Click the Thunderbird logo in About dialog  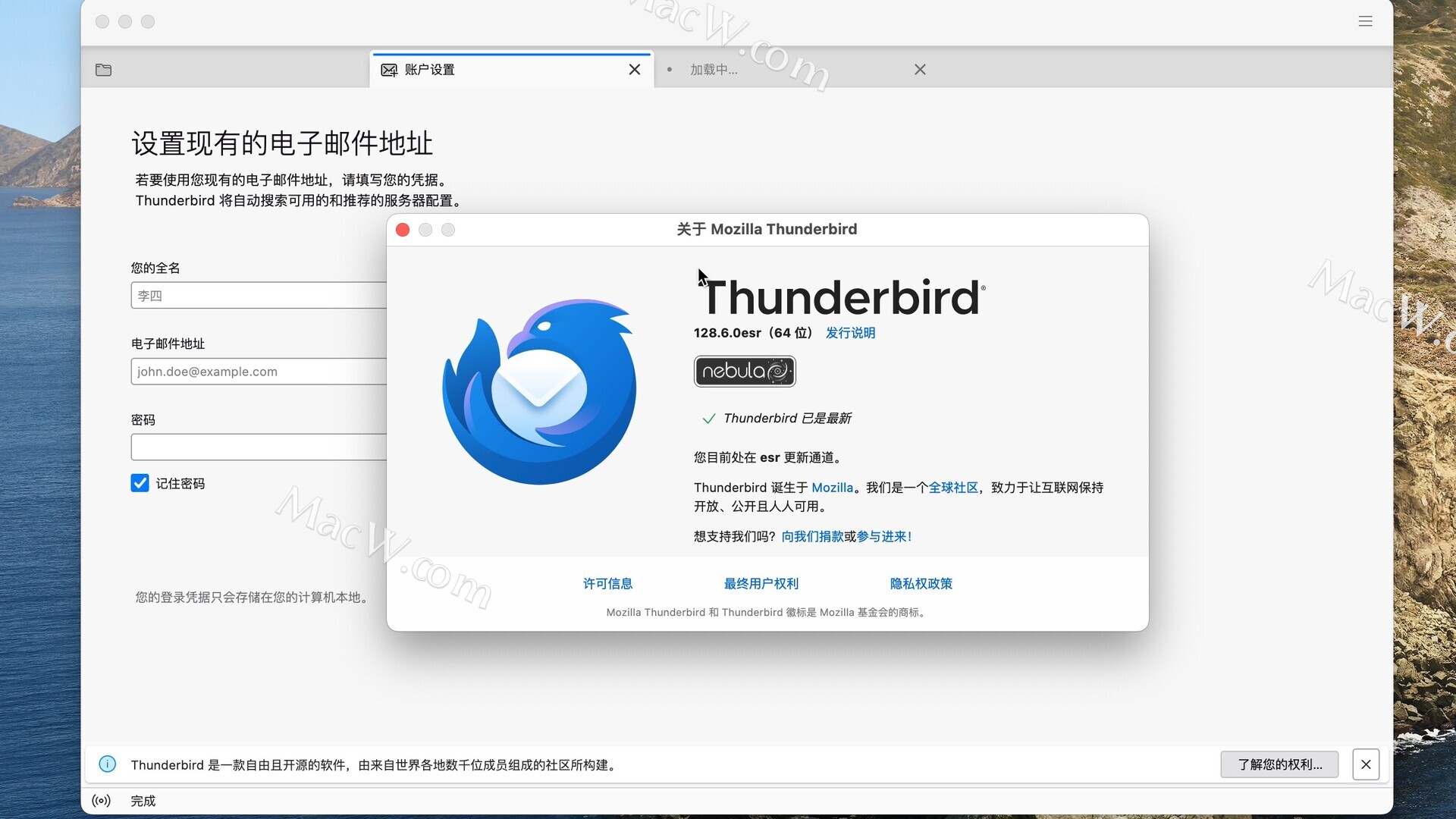pos(539,392)
